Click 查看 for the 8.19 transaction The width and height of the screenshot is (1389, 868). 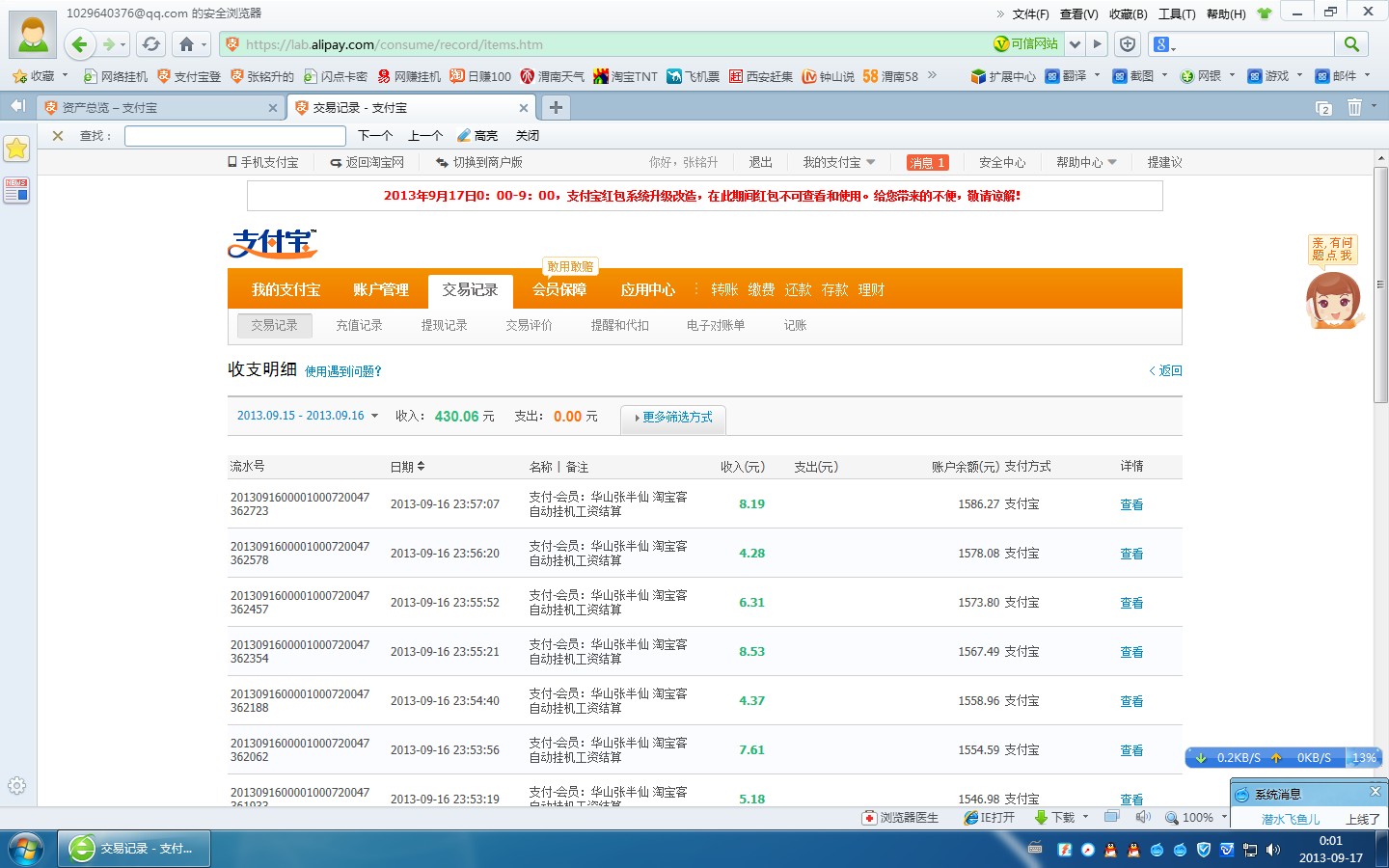point(1131,504)
